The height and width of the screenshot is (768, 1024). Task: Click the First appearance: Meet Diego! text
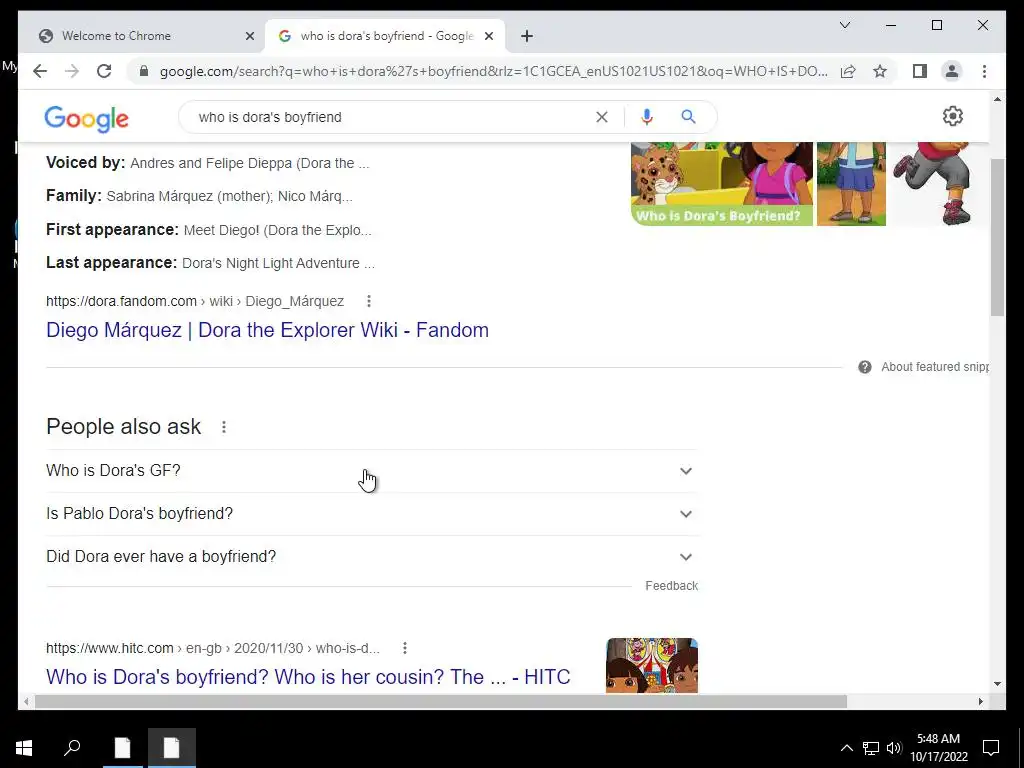209,230
